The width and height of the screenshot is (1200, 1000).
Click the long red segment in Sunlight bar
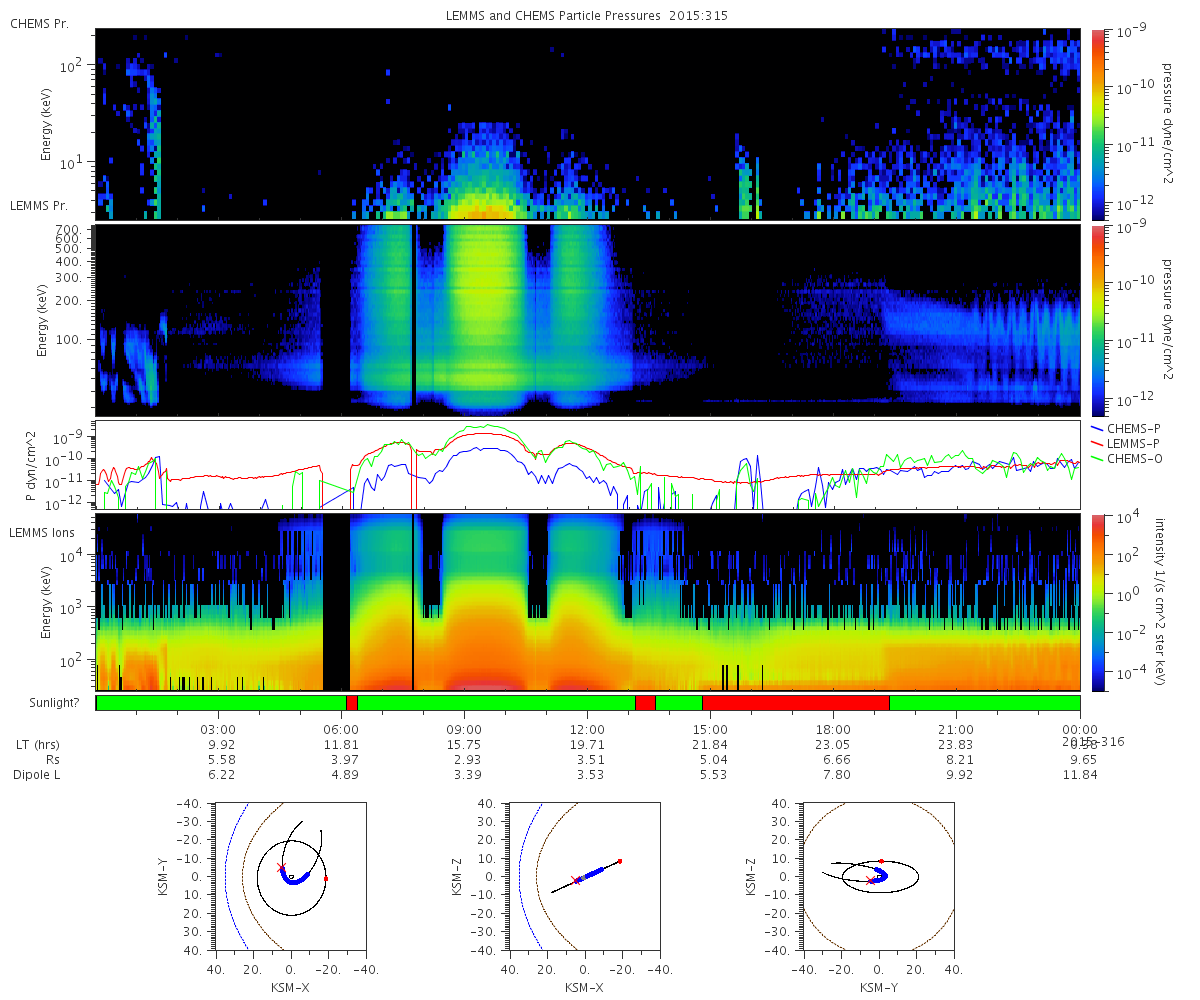(796, 703)
